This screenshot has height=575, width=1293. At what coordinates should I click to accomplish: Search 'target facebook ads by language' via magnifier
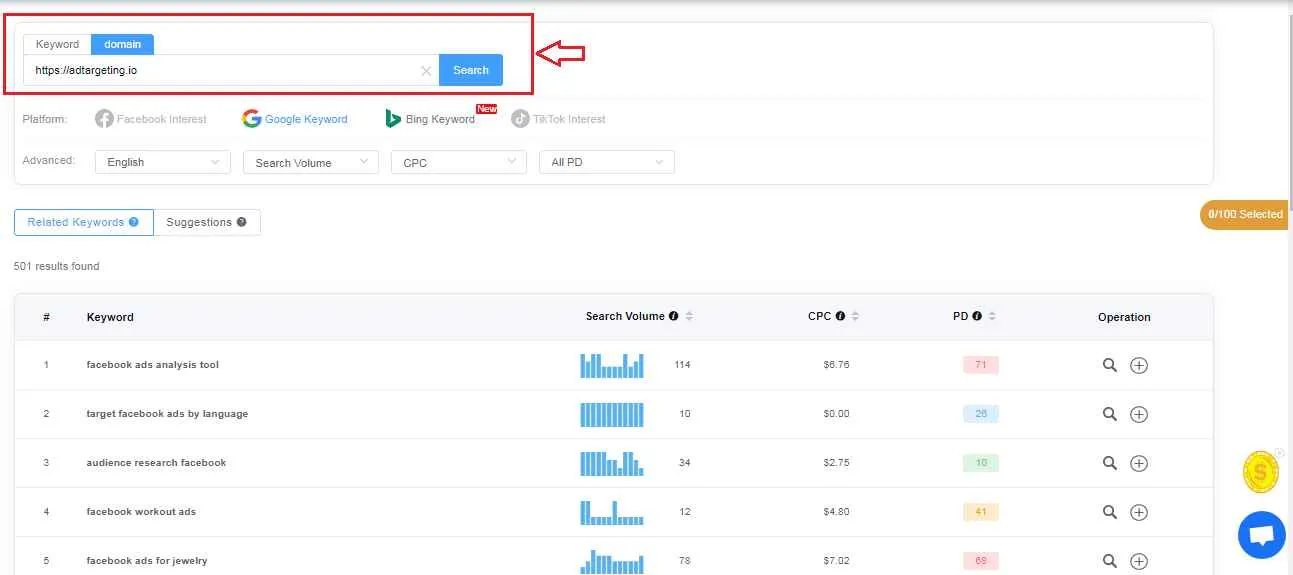(1109, 414)
